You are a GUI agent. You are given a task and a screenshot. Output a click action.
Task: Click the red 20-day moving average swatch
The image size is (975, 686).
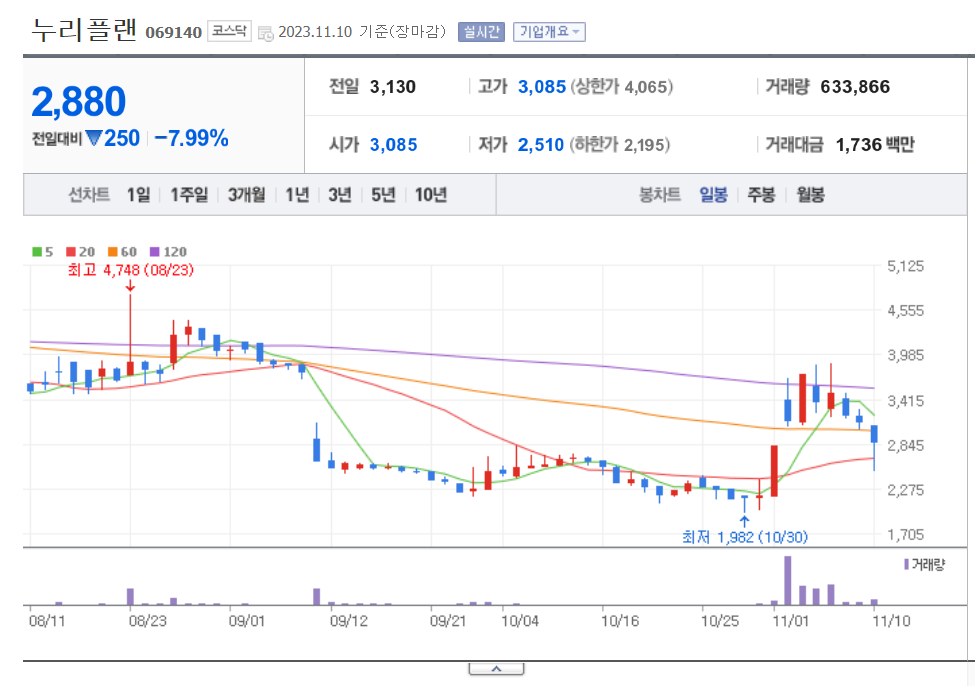71,251
